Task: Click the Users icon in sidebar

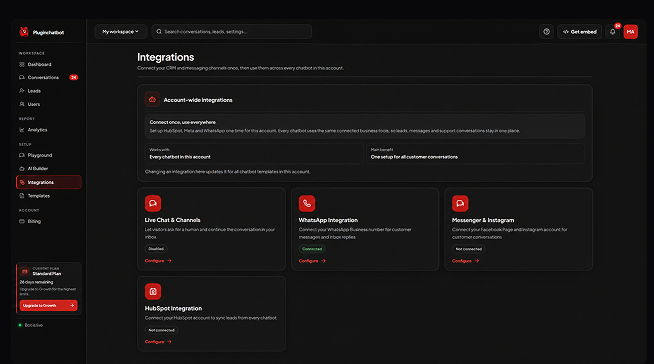Action: pos(22,104)
